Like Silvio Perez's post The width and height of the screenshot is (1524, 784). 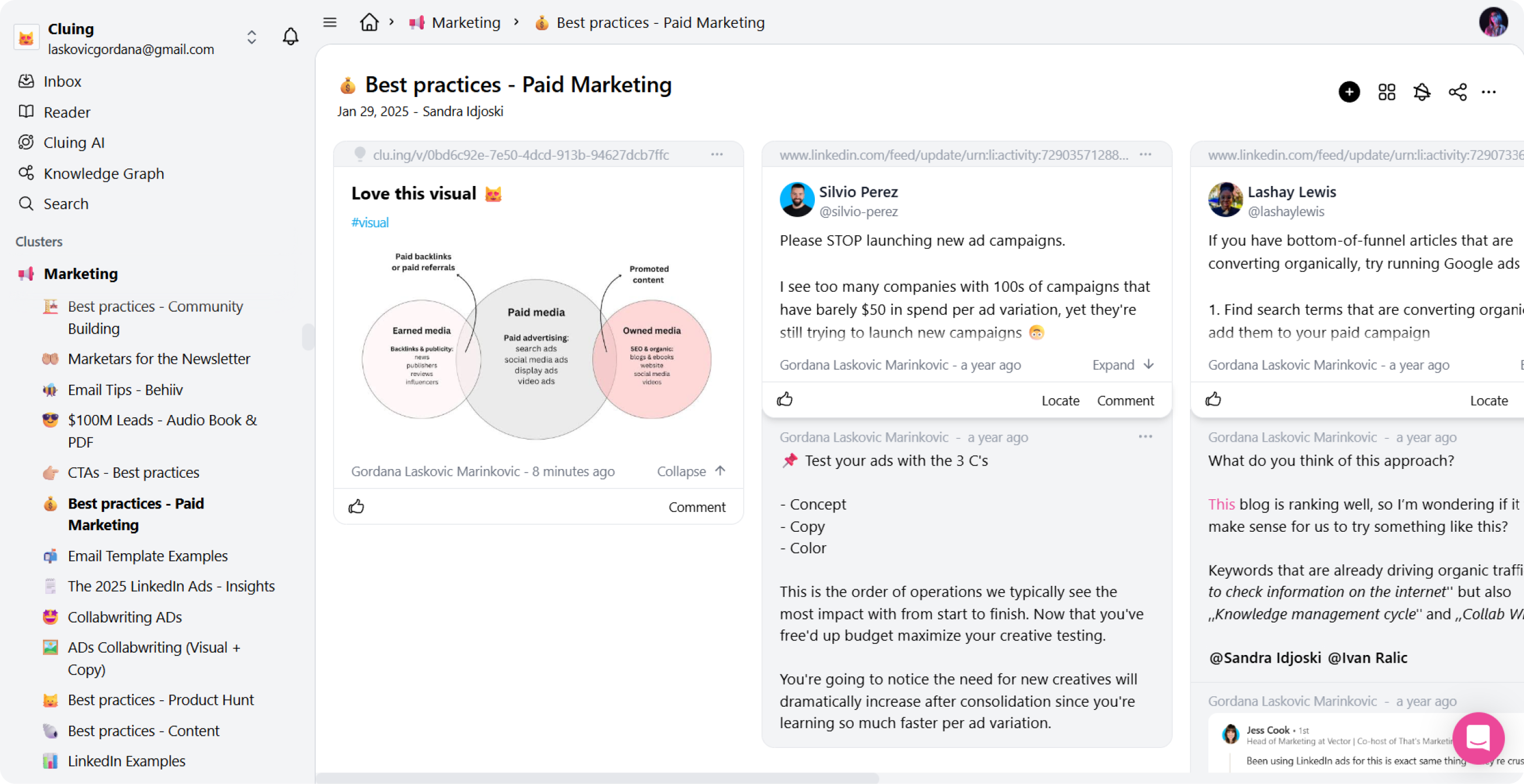[785, 400]
